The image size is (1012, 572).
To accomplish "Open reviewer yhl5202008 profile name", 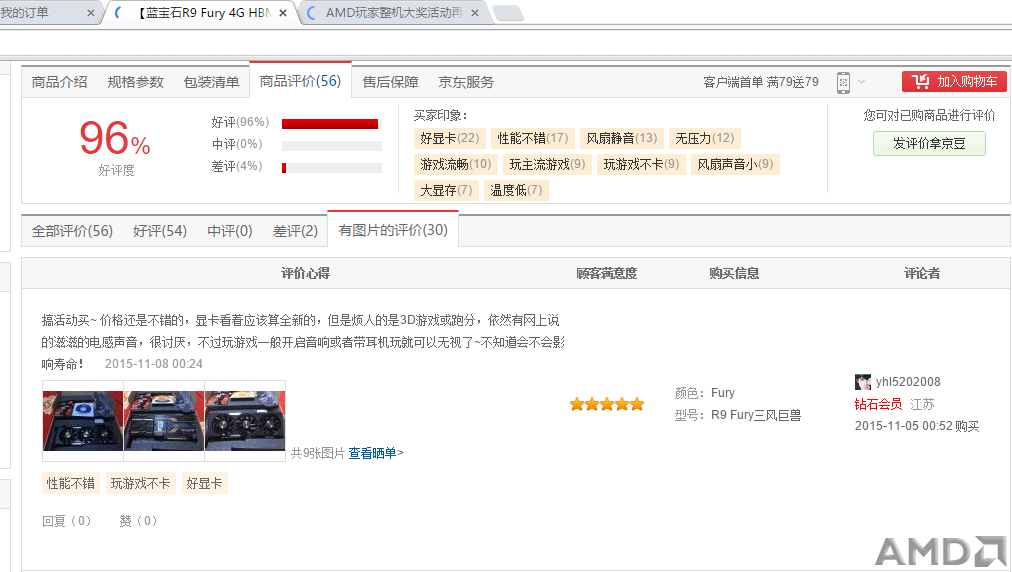I will coord(908,382).
